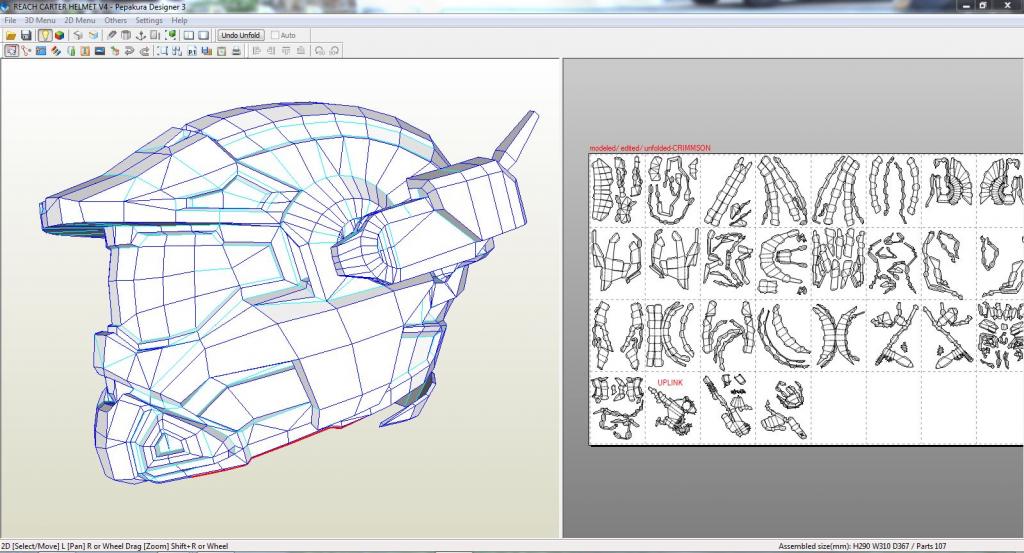
Task: Select the UPLINK label on the pattern sheet
Action: [x=670, y=383]
